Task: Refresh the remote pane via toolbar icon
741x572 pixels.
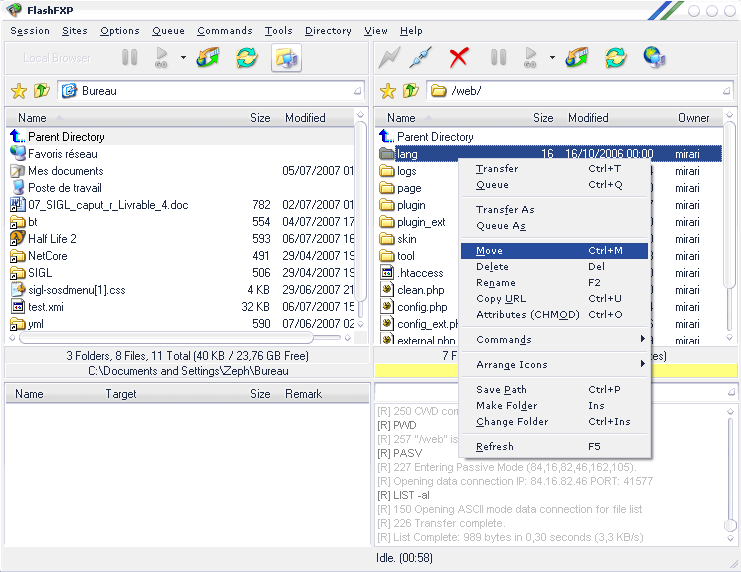Action: click(616, 58)
